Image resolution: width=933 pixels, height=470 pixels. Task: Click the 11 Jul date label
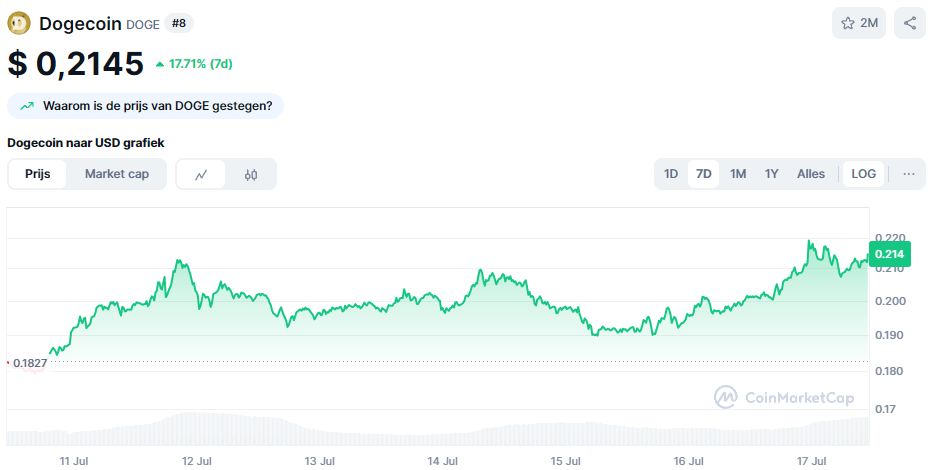pos(74,461)
